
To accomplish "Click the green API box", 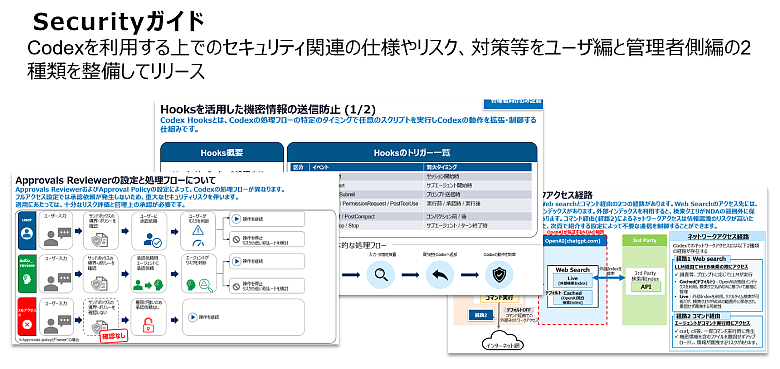I will point(646,287).
